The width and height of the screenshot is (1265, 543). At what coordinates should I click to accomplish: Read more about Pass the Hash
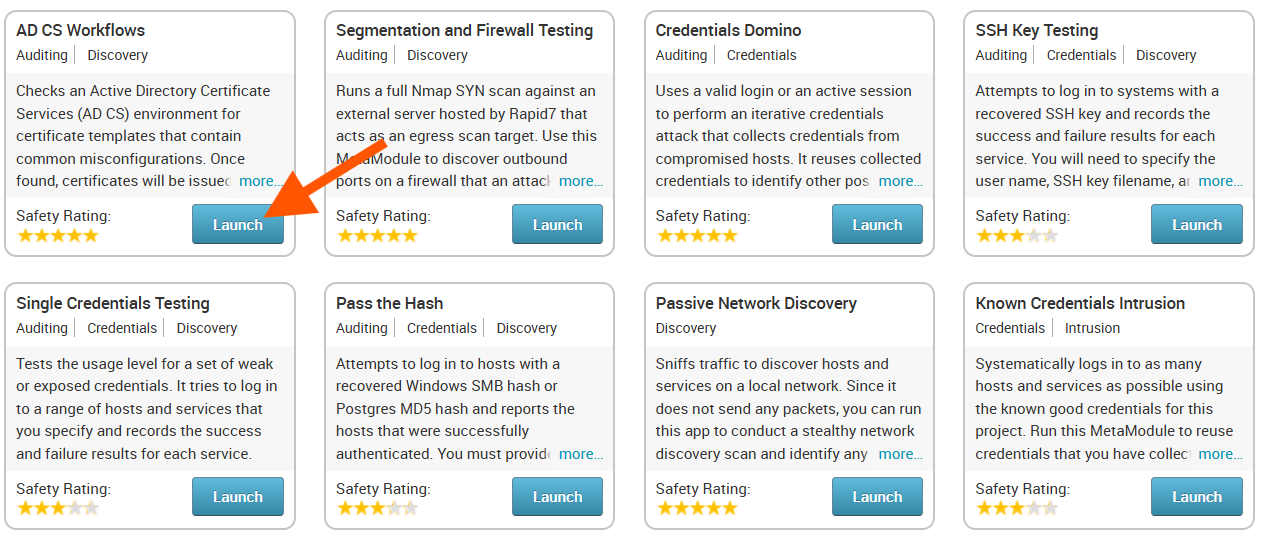[580, 454]
